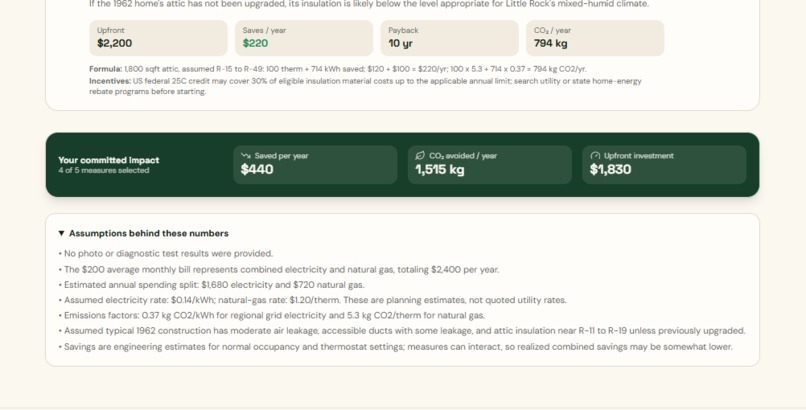Select the green $220 Saves / year value
The width and height of the screenshot is (806, 410).
pyautogui.click(x=255, y=43)
